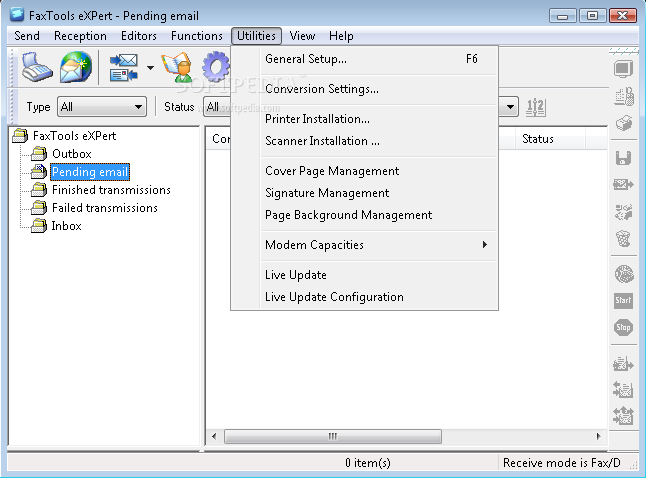Select Printer Installation... menu entry
646x478 pixels.
tap(379, 119)
